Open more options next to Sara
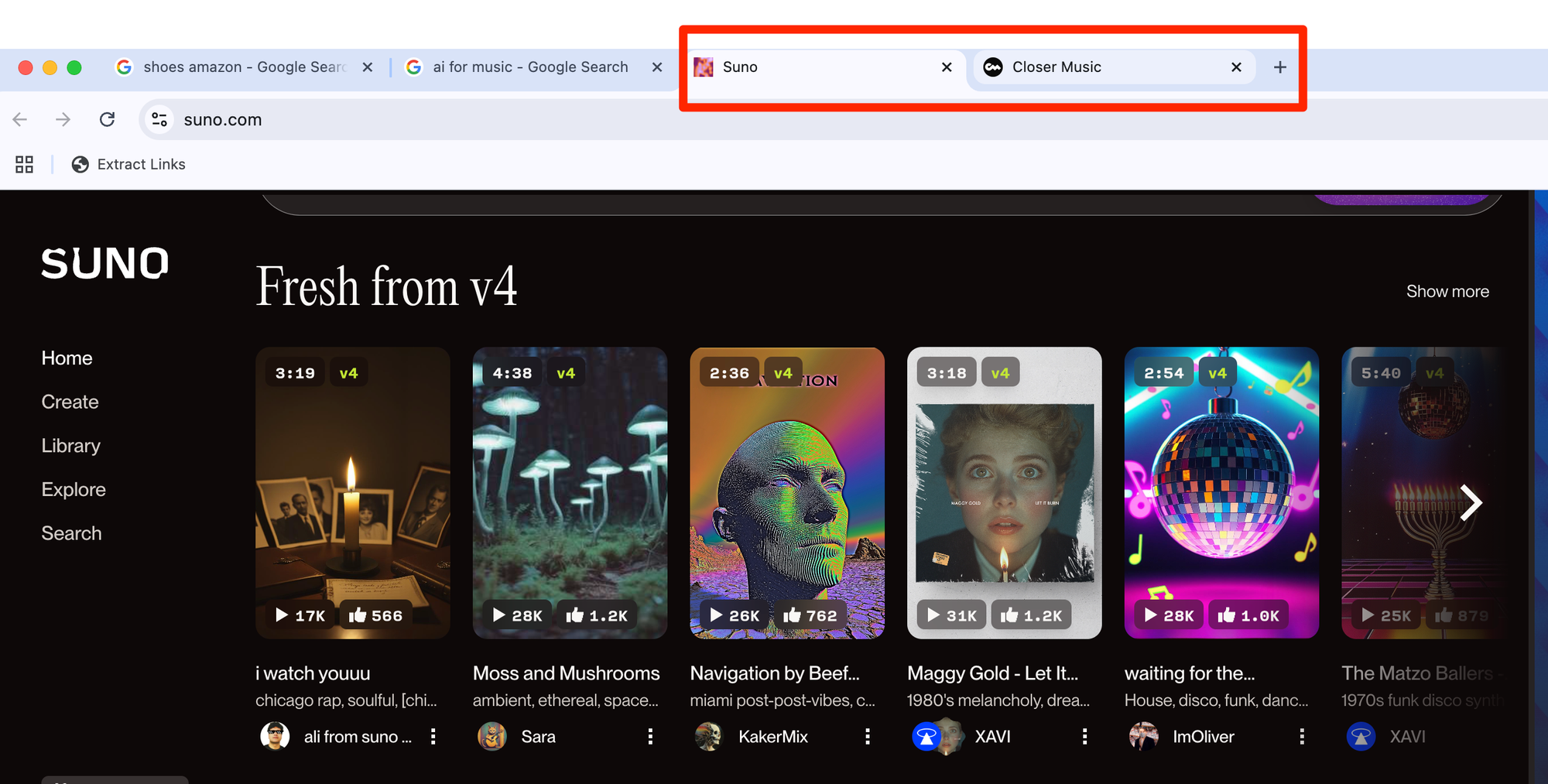This screenshot has height=784, width=1548. [650, 737]
